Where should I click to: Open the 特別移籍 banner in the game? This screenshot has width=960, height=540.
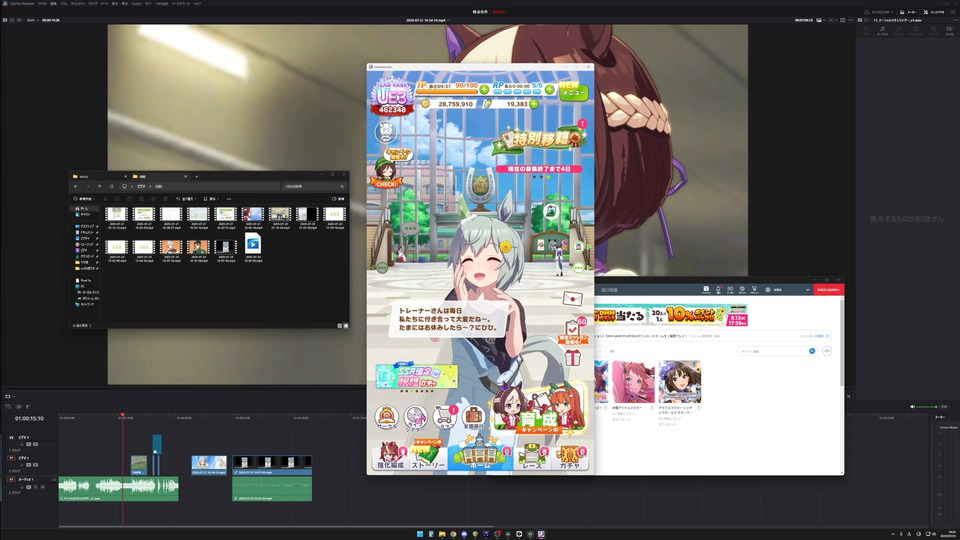(x=540, y=138)
